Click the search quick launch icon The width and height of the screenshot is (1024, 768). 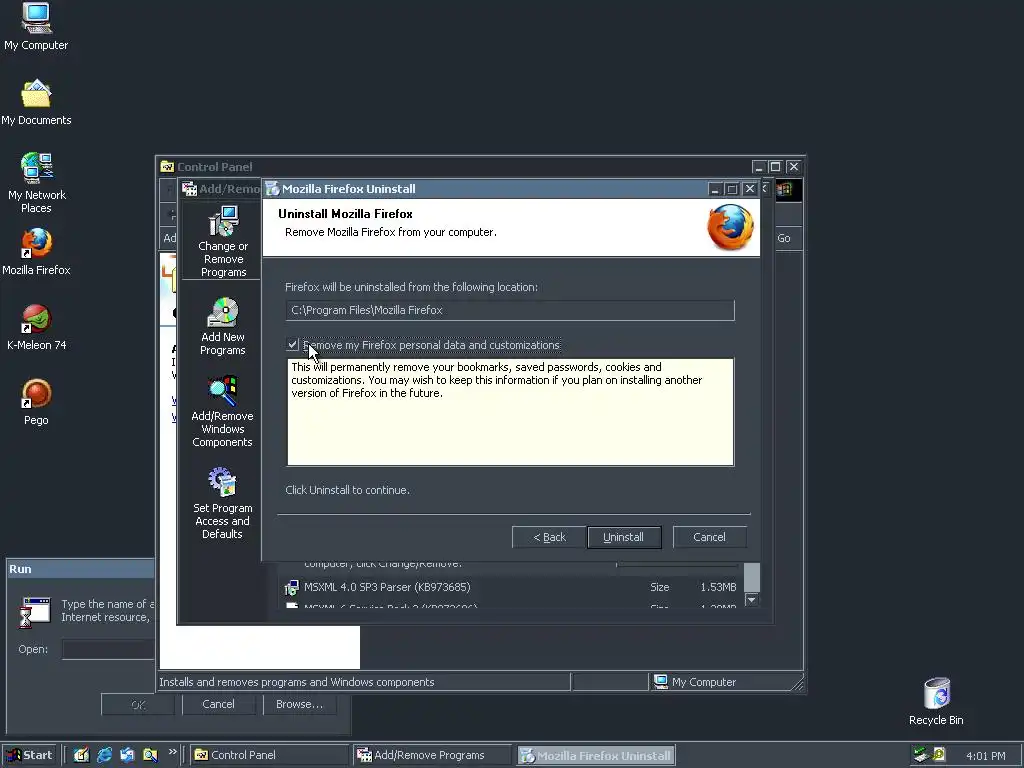(x=150, y=755)
